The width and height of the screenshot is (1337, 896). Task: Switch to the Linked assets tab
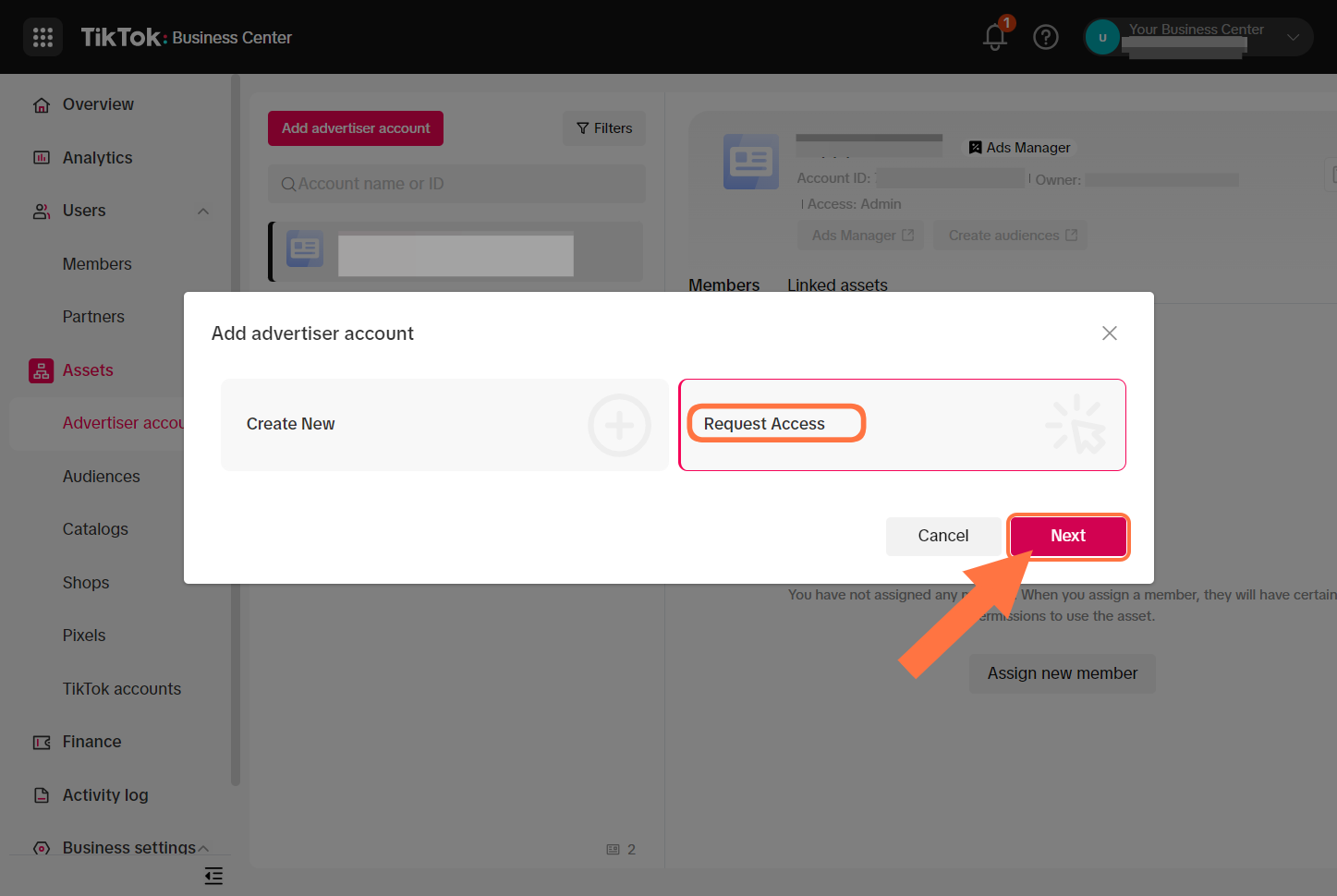tap(836, 285)
